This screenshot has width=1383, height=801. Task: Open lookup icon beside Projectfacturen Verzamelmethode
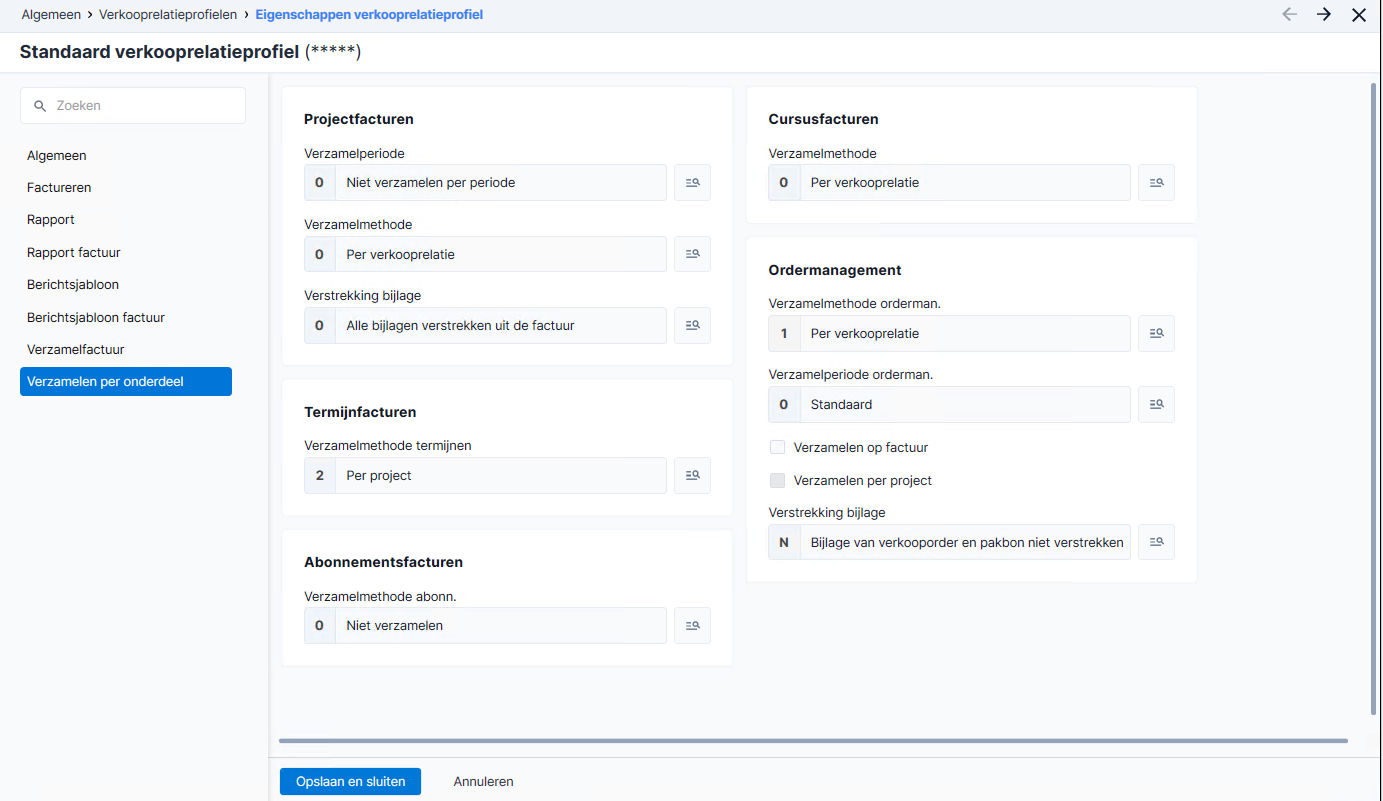[692, 254]
